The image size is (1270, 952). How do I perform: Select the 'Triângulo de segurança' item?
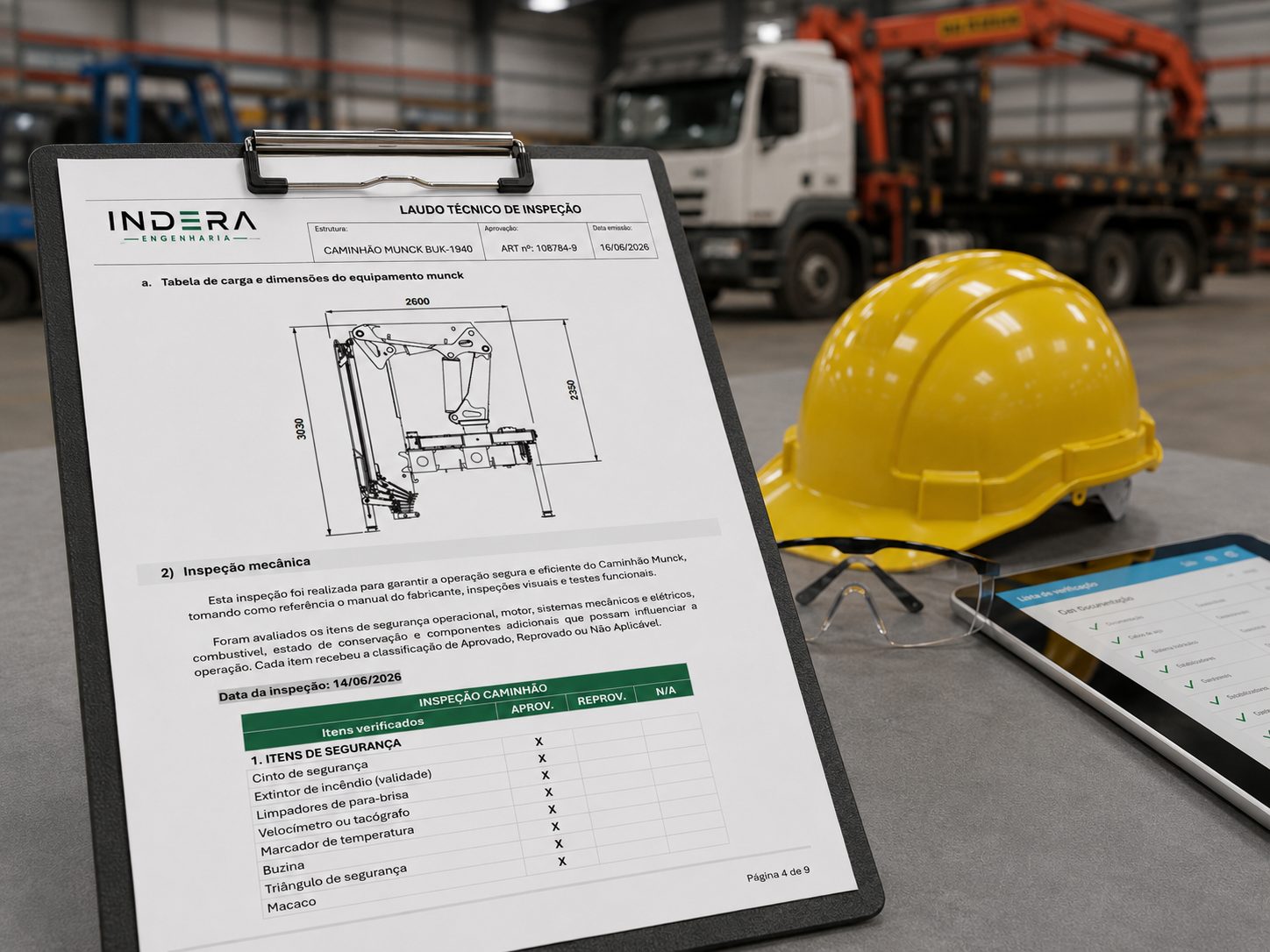336,879
